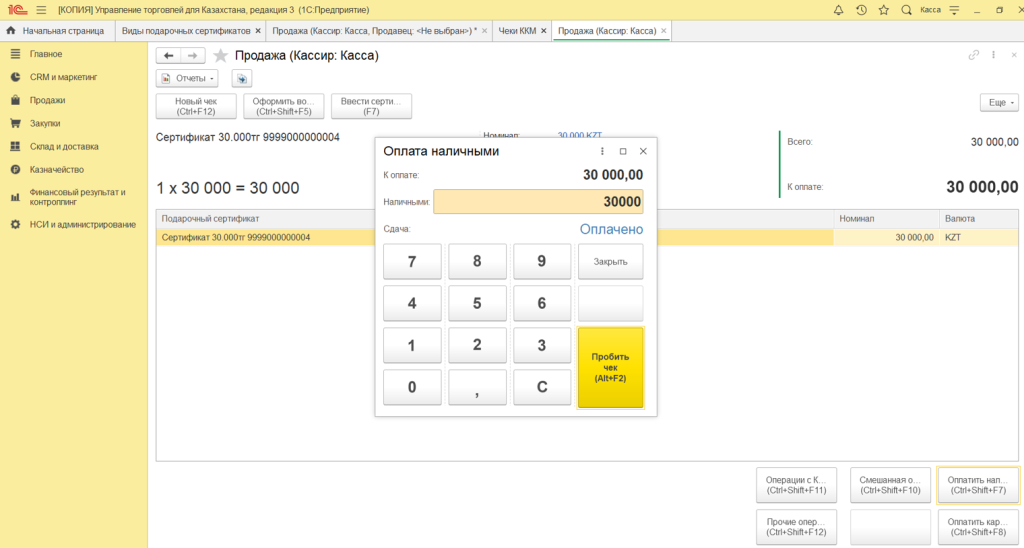Open notifications bell icon
Viewport: 1024px width, 548px height.
(x=839, y=10)
